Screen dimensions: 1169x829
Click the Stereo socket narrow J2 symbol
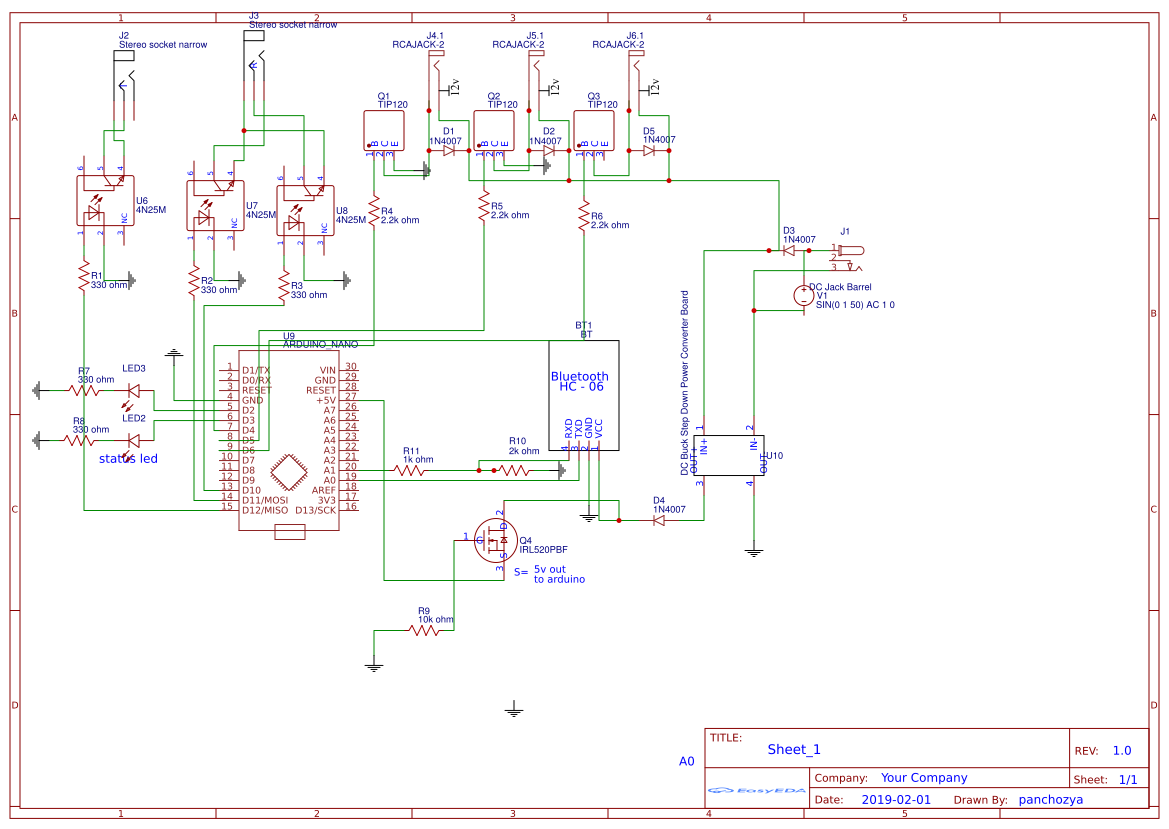[x=120, y=70]
